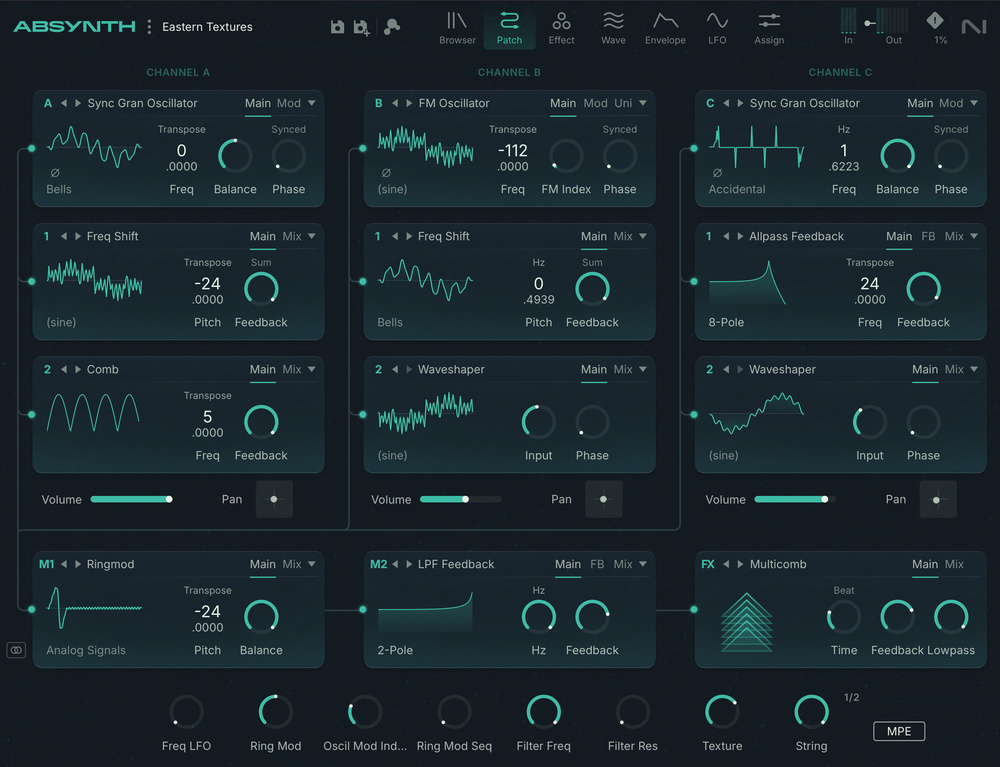Click the Ring Mod macro knob
Viewport: 1000px width, 767px height.
click(276, 712)
